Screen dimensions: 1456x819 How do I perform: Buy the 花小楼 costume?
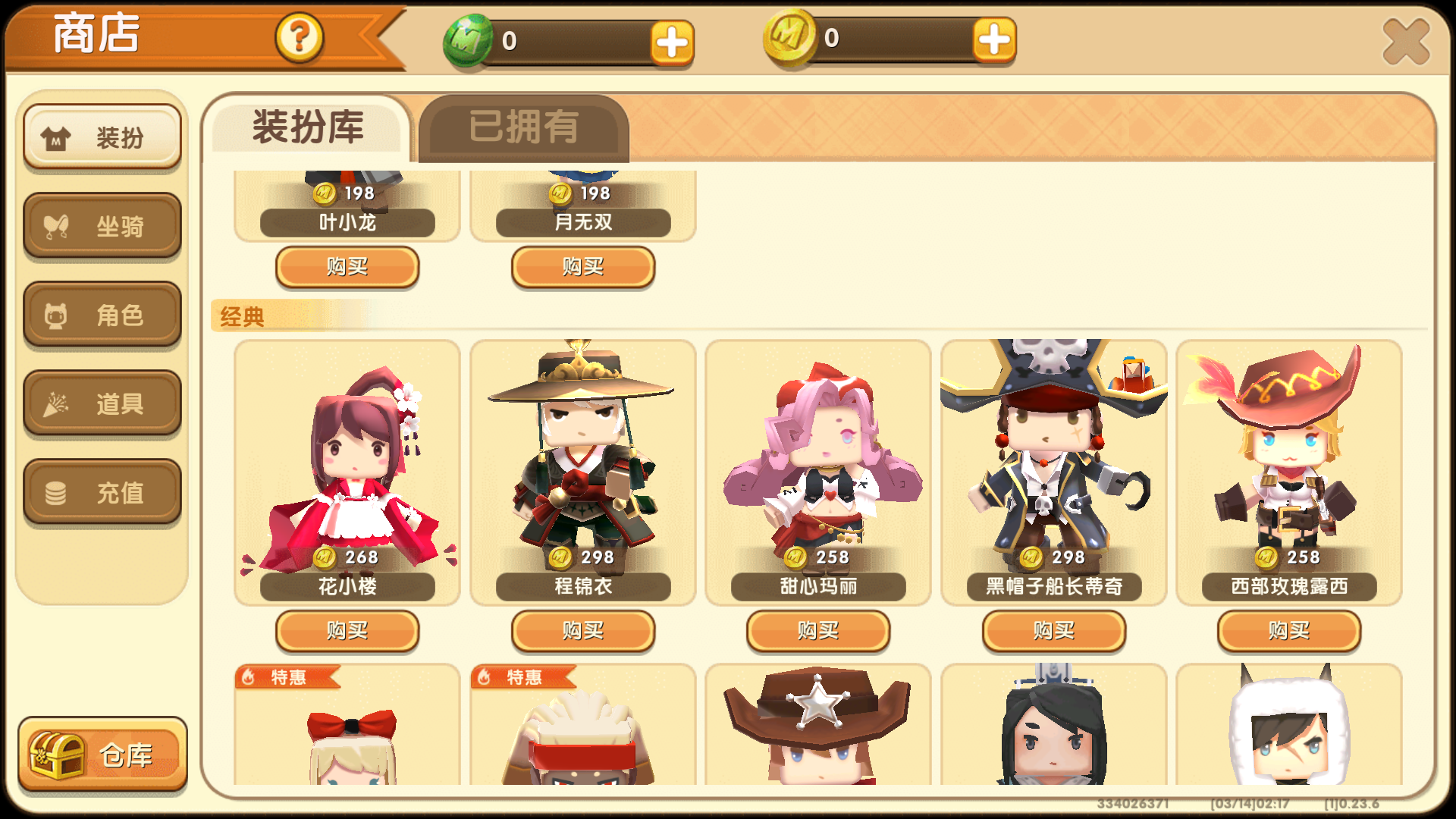coord(347,631)
